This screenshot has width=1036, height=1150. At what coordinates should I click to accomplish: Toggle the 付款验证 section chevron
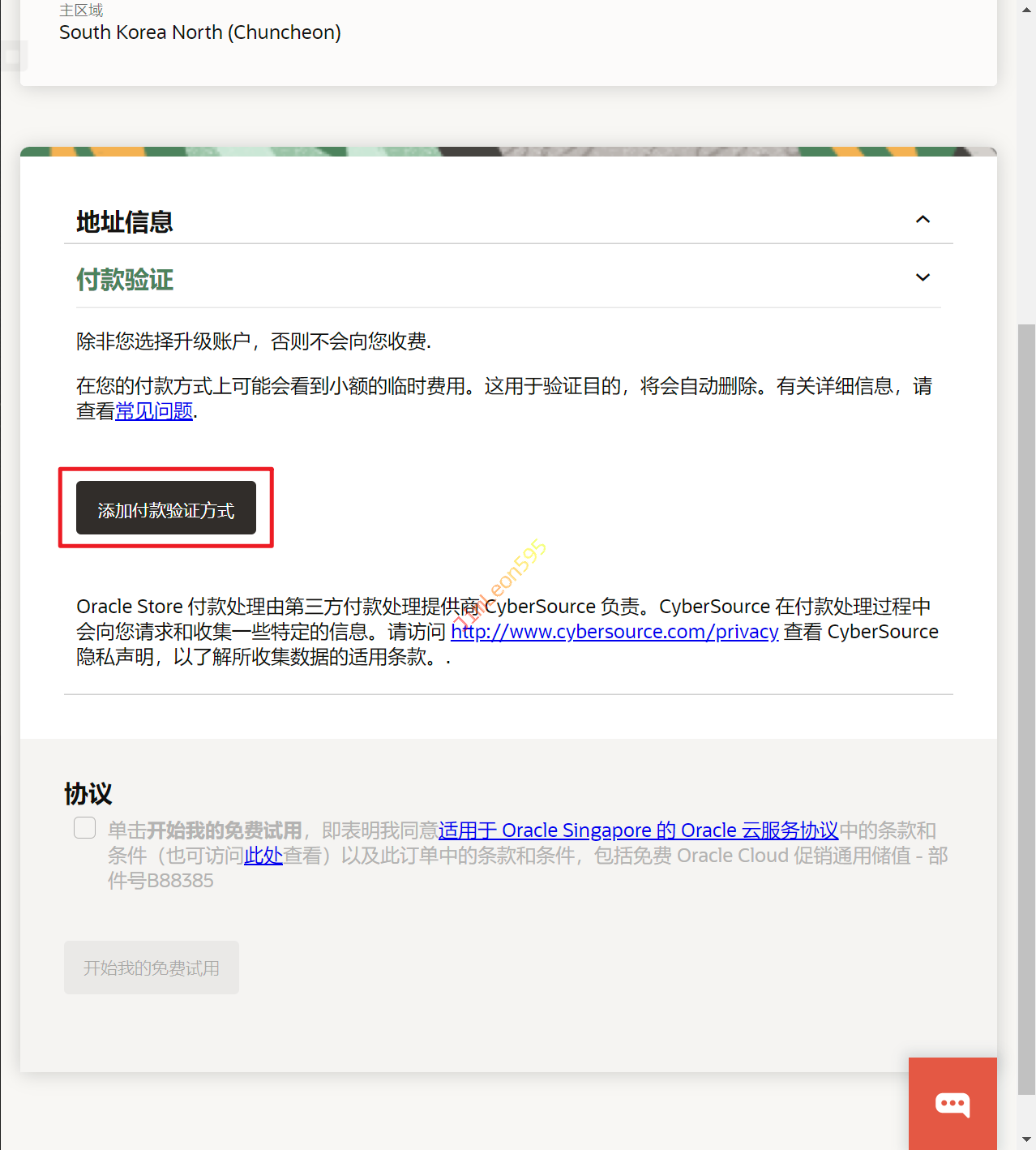(x=923, y=277)
